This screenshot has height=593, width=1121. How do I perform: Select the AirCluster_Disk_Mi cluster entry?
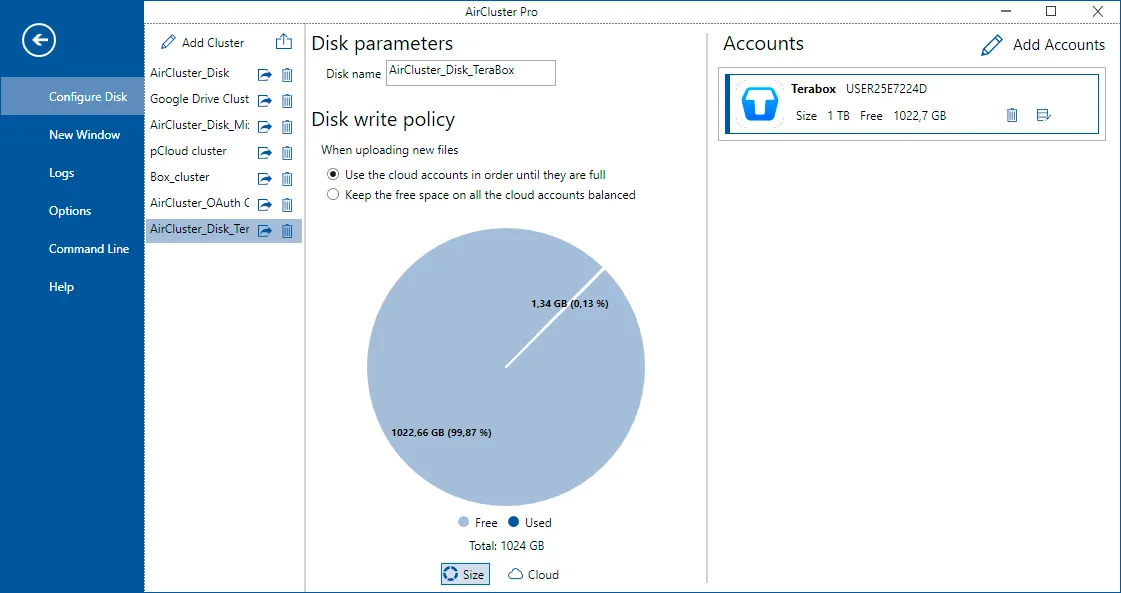199,124
